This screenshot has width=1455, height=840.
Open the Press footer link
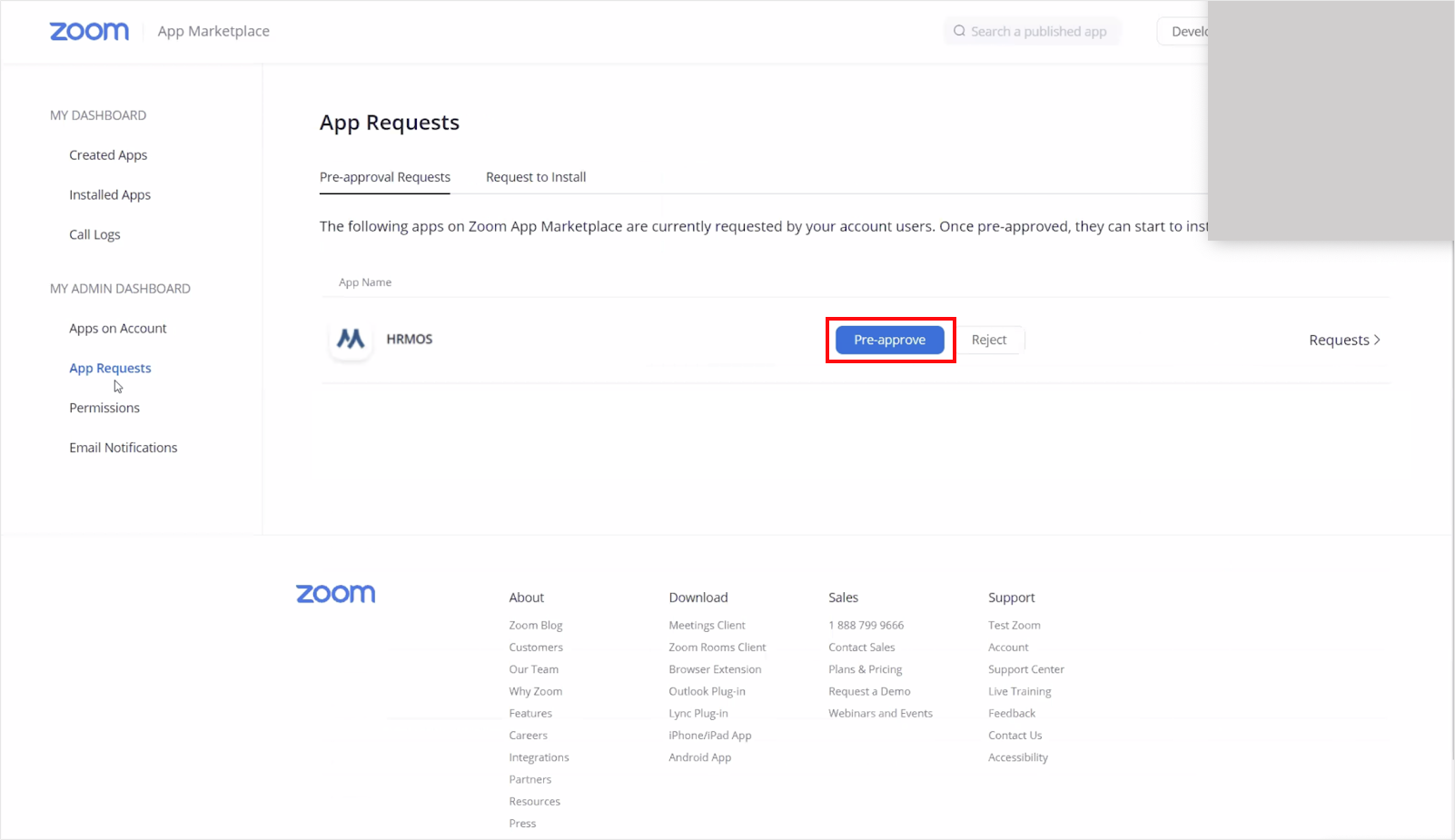[522, 824]
